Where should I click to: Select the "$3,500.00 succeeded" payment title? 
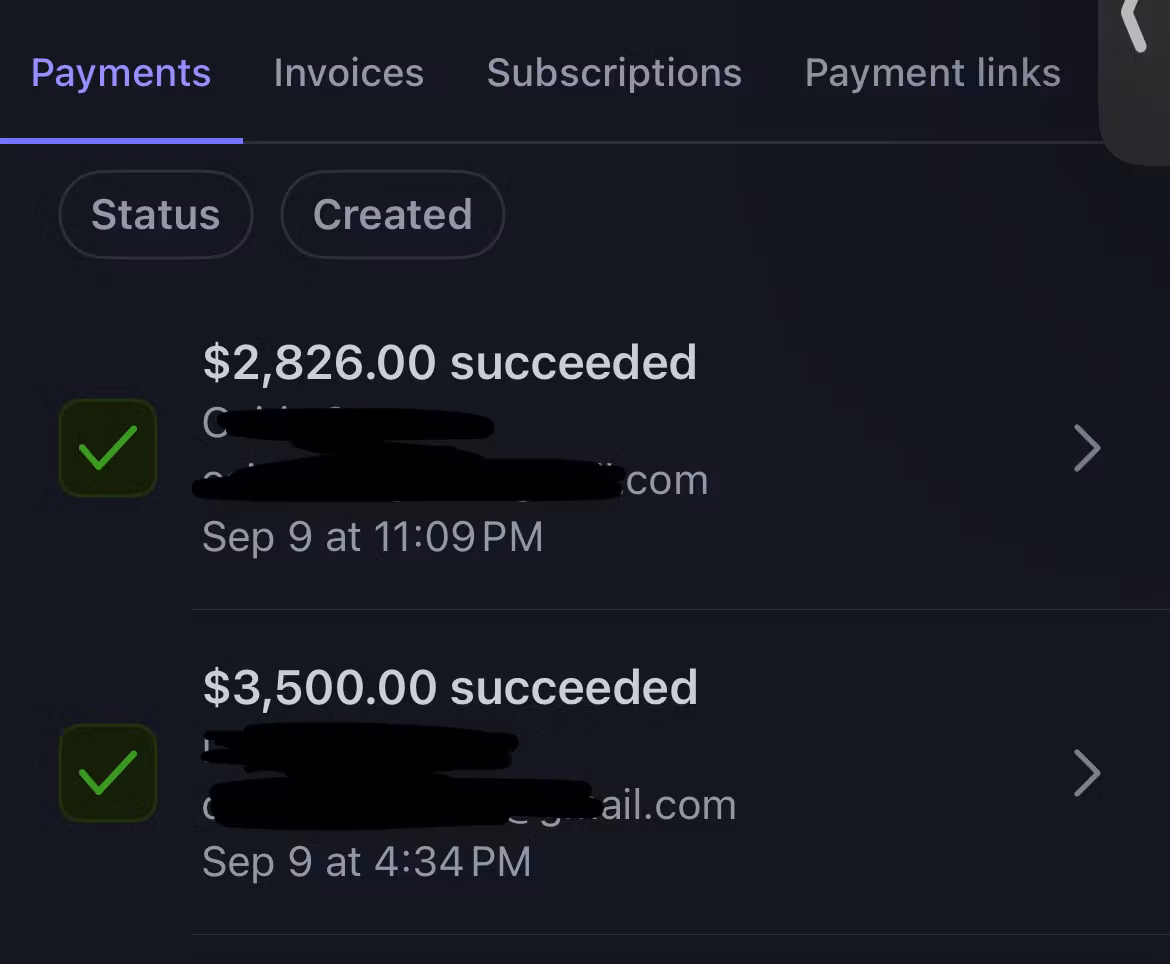(x=450, y=688)
